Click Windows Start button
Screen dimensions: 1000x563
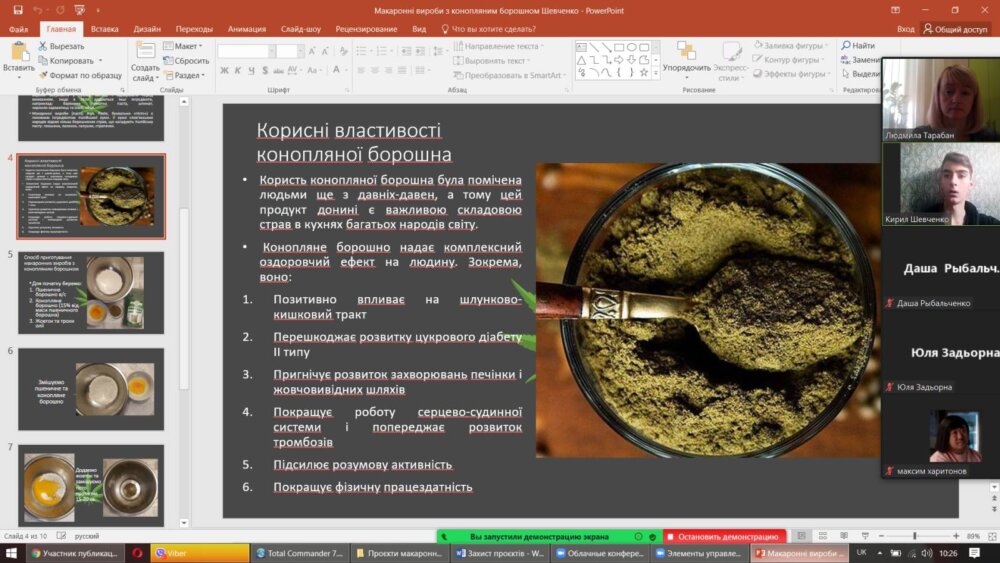[x=11, y=553]
